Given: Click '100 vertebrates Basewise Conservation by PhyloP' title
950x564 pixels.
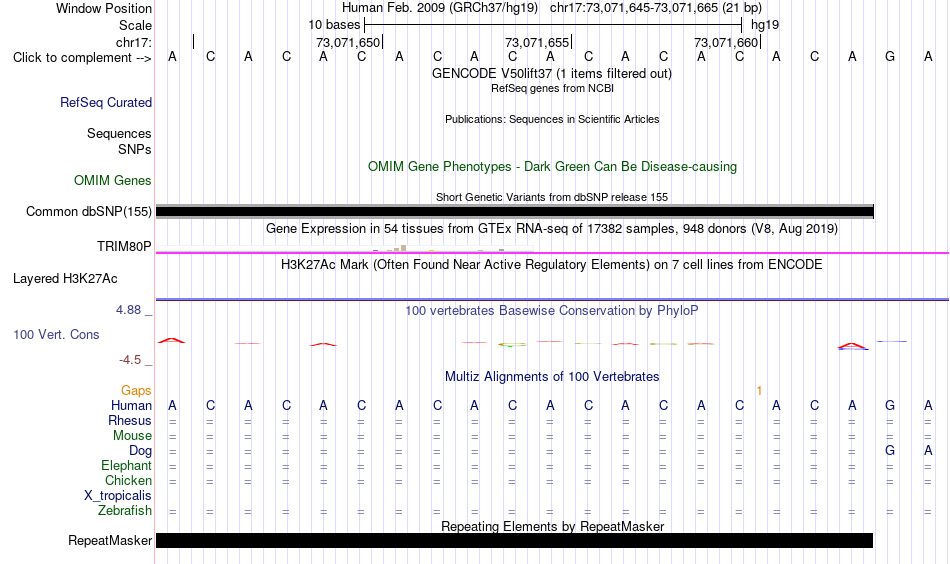Looking at the screenshot, I should click(552, 311).
